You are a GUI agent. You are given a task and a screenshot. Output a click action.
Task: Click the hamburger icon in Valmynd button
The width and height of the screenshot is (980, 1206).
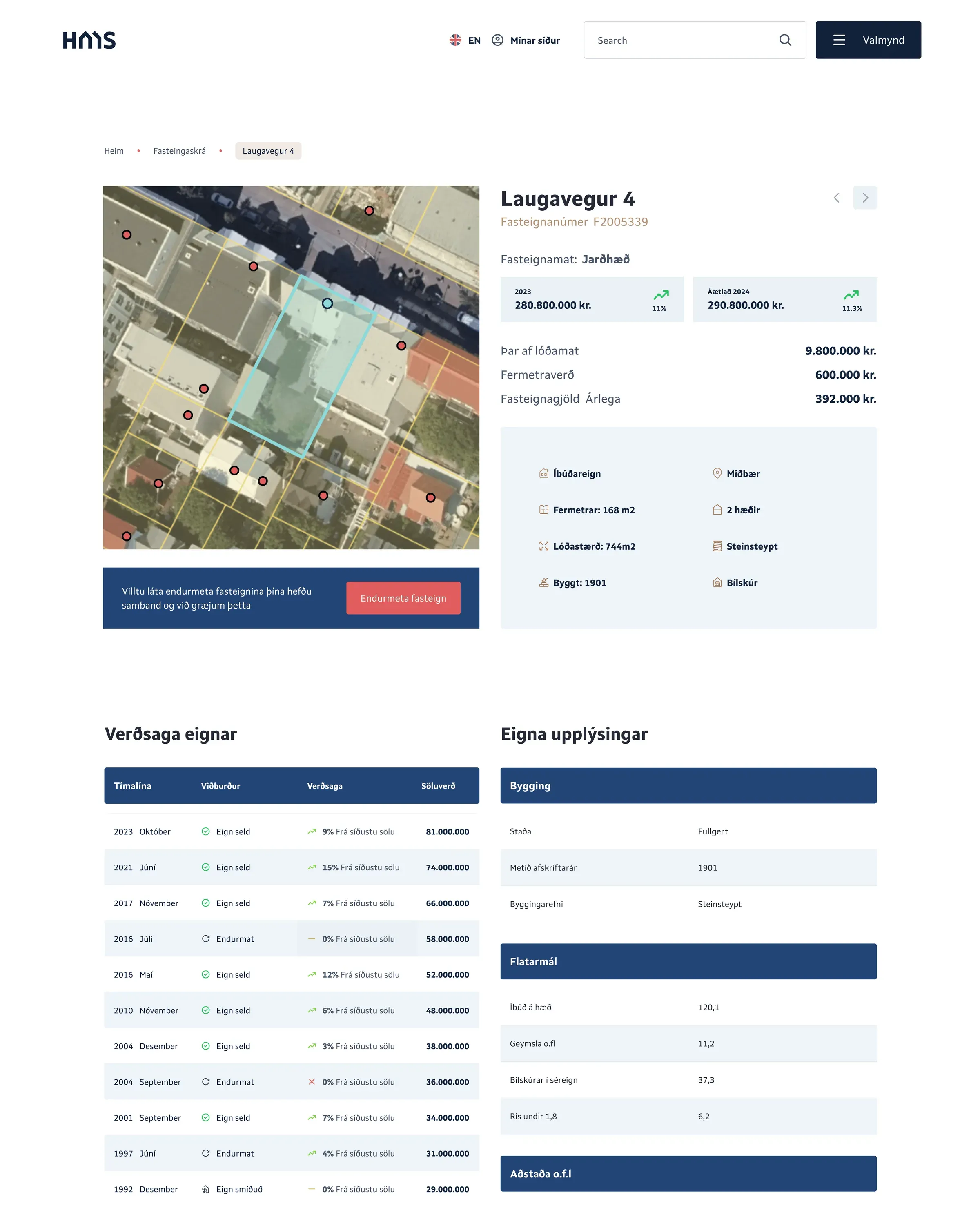[x=840, y=40]
